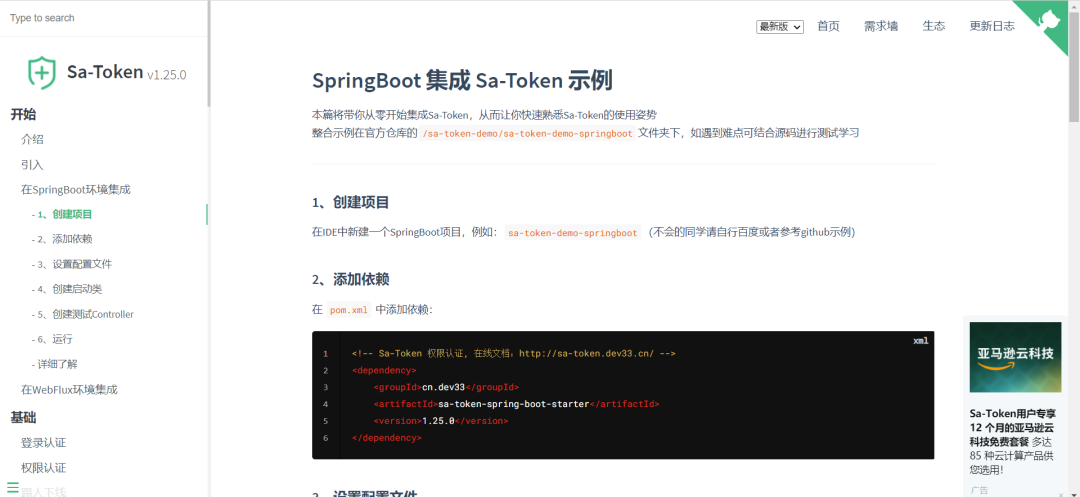Jump to 2、添加依赖 in sidebar
1080x497 pixels.
coord(62,239)
